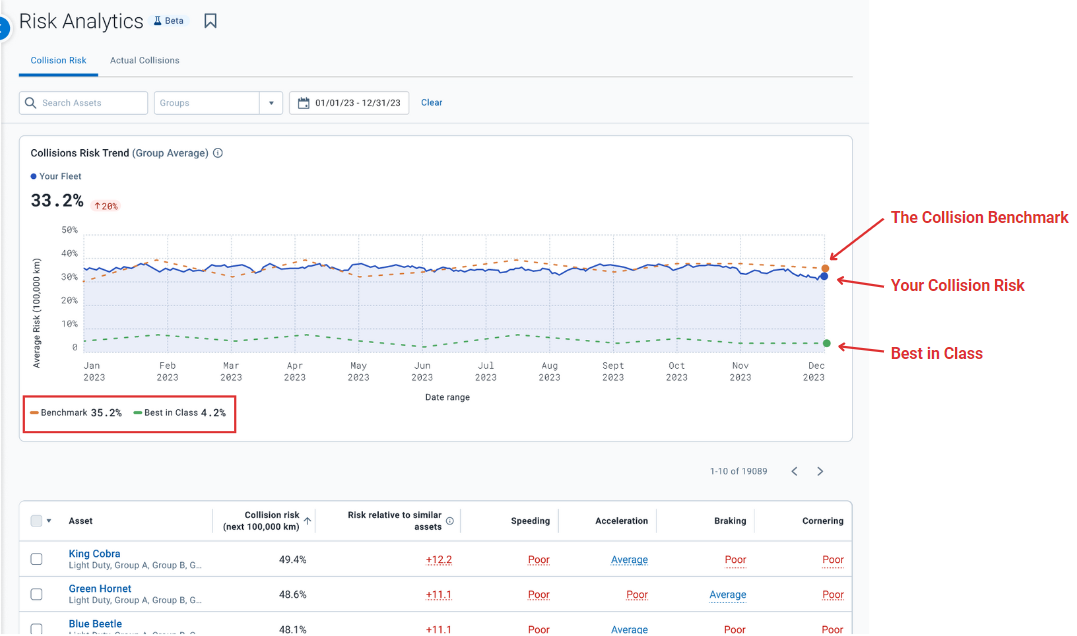This screenshot has width=1077, height=636.
Task: Check the Green Hornet row checkbox
Action: [x=36, y=593]
